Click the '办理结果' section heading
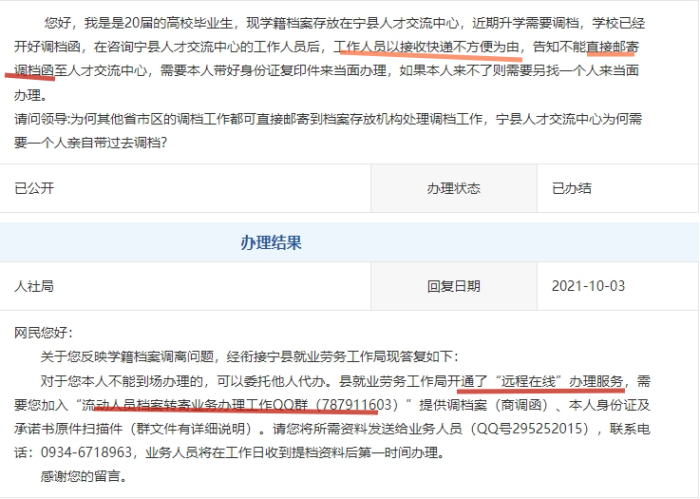This screenshot has width=700, height=499. (271, 242)
